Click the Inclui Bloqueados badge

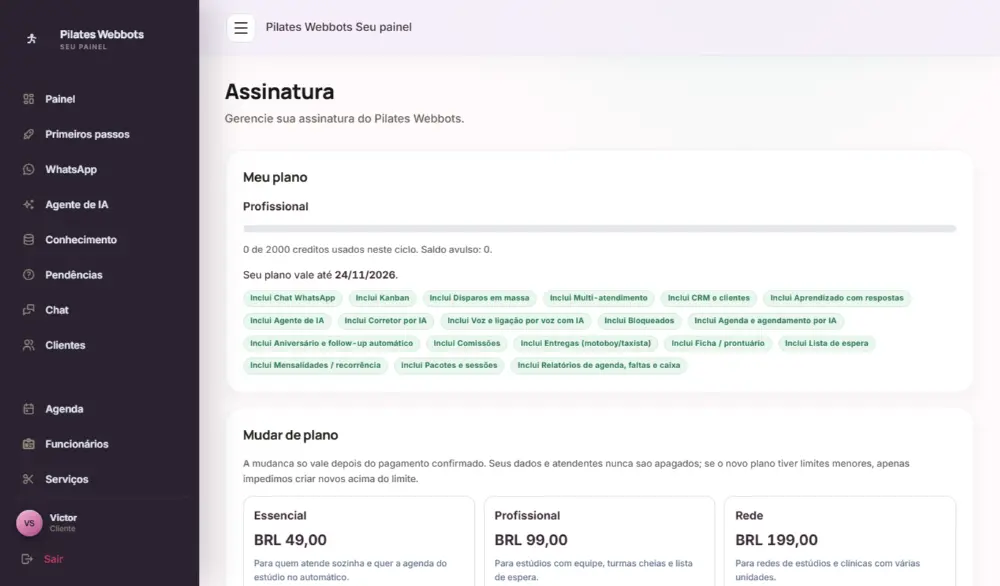(x=639, y=321)
